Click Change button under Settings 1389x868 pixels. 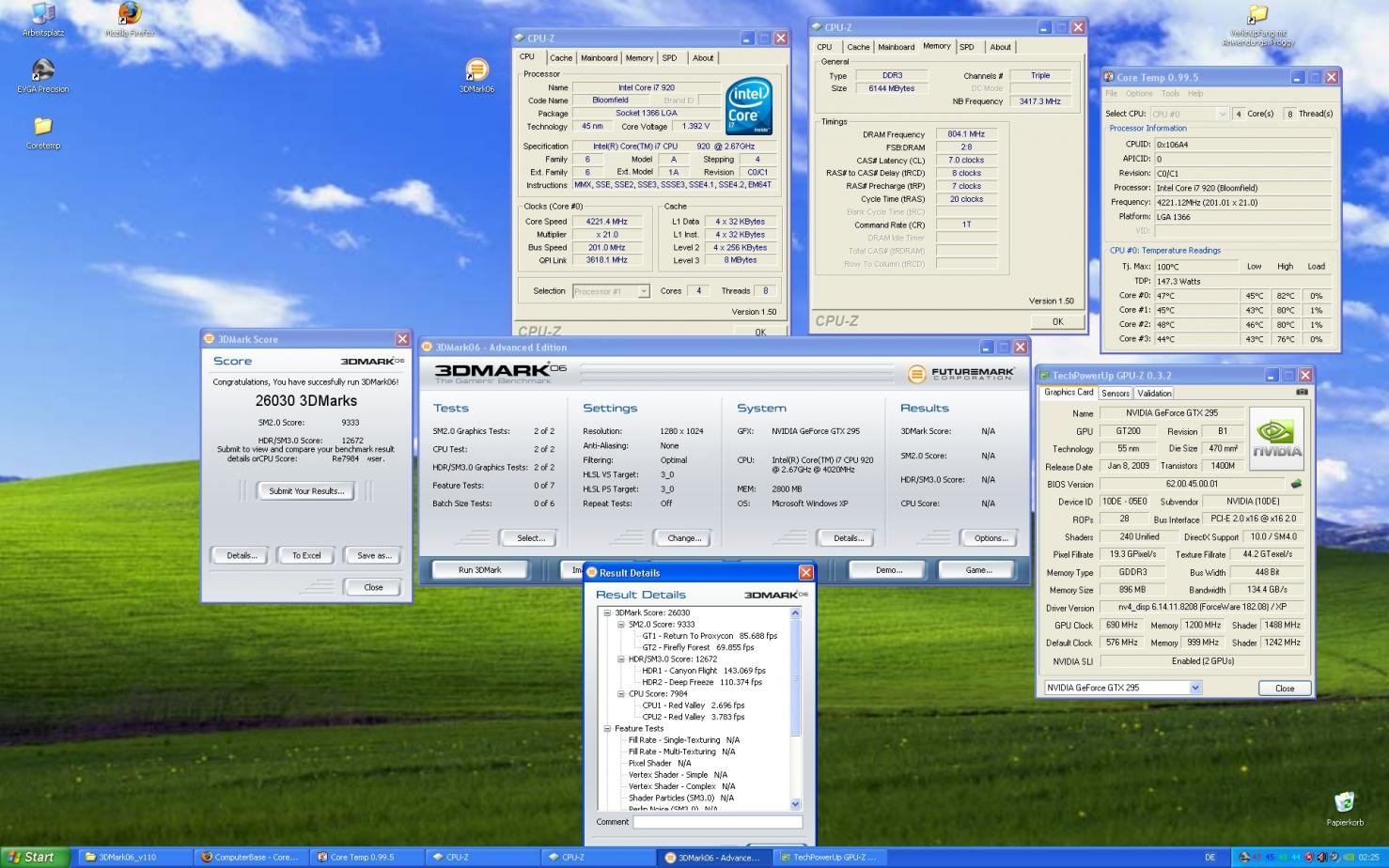tap(683, 538)
